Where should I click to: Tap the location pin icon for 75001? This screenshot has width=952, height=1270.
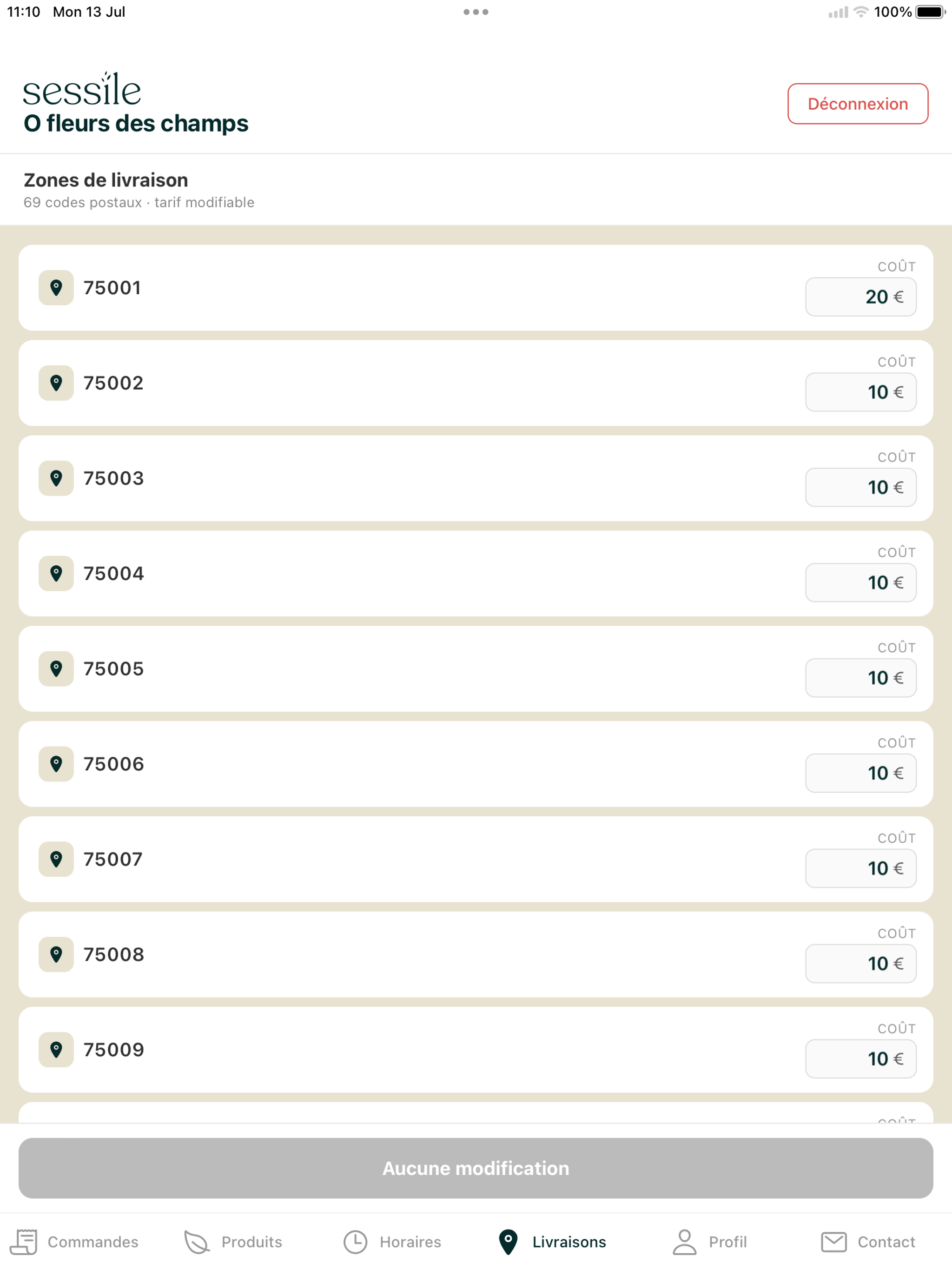56,288
